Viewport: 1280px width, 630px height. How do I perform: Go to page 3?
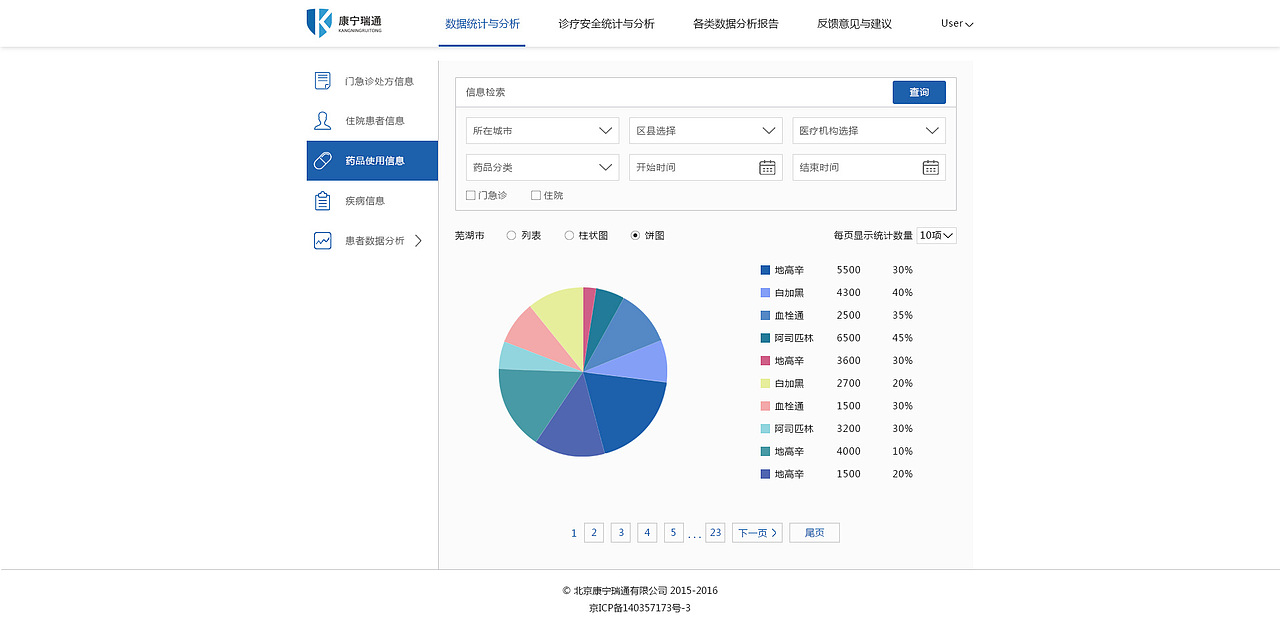point(621,533)
